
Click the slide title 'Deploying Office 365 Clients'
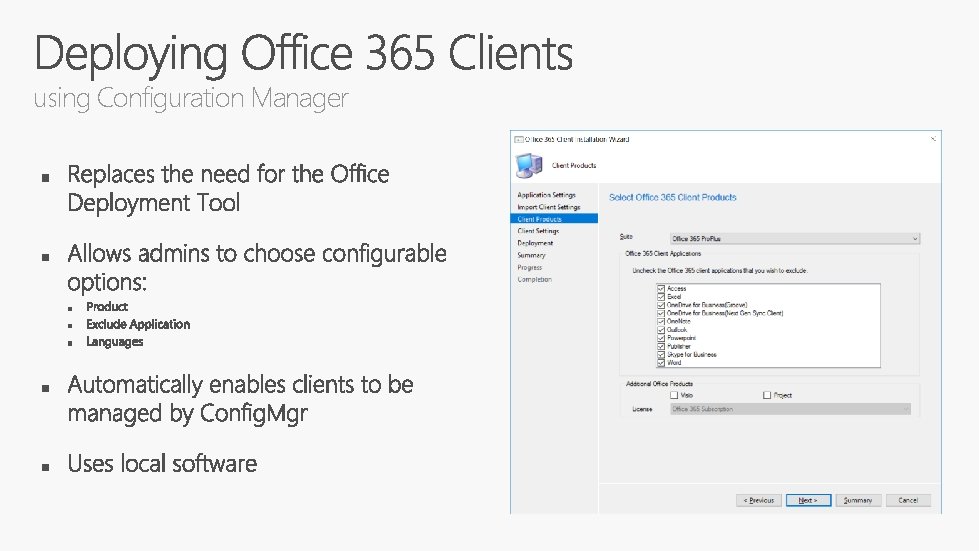pyautogui.click(x=303, y=55)
